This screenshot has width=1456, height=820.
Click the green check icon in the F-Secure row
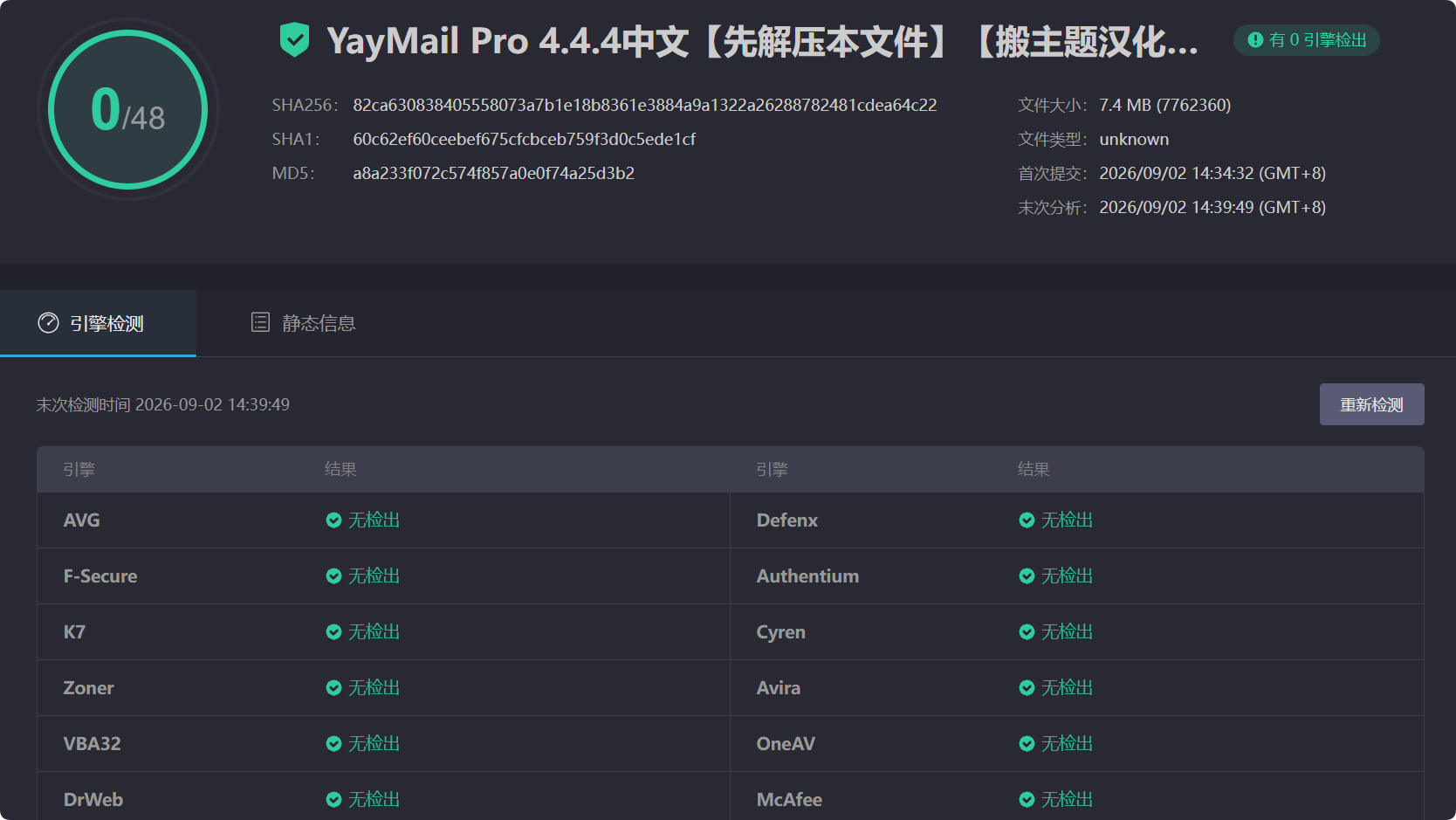click(333, 576)
